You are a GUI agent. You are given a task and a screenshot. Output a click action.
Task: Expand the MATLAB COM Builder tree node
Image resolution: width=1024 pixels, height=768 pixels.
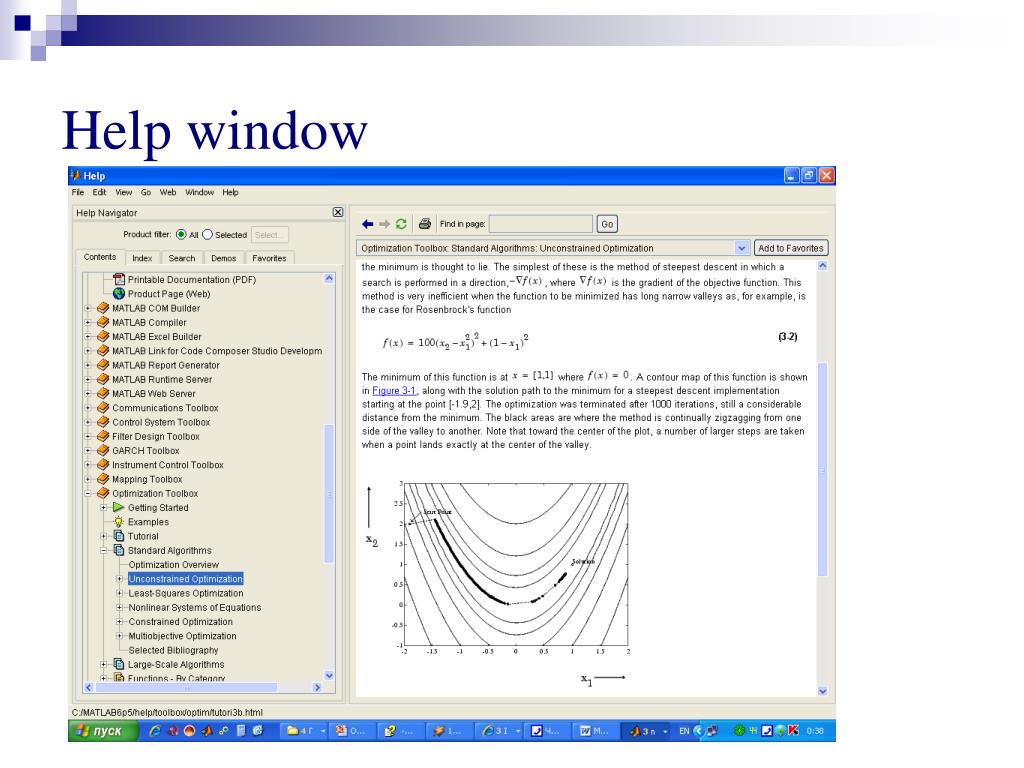(88, 308)
